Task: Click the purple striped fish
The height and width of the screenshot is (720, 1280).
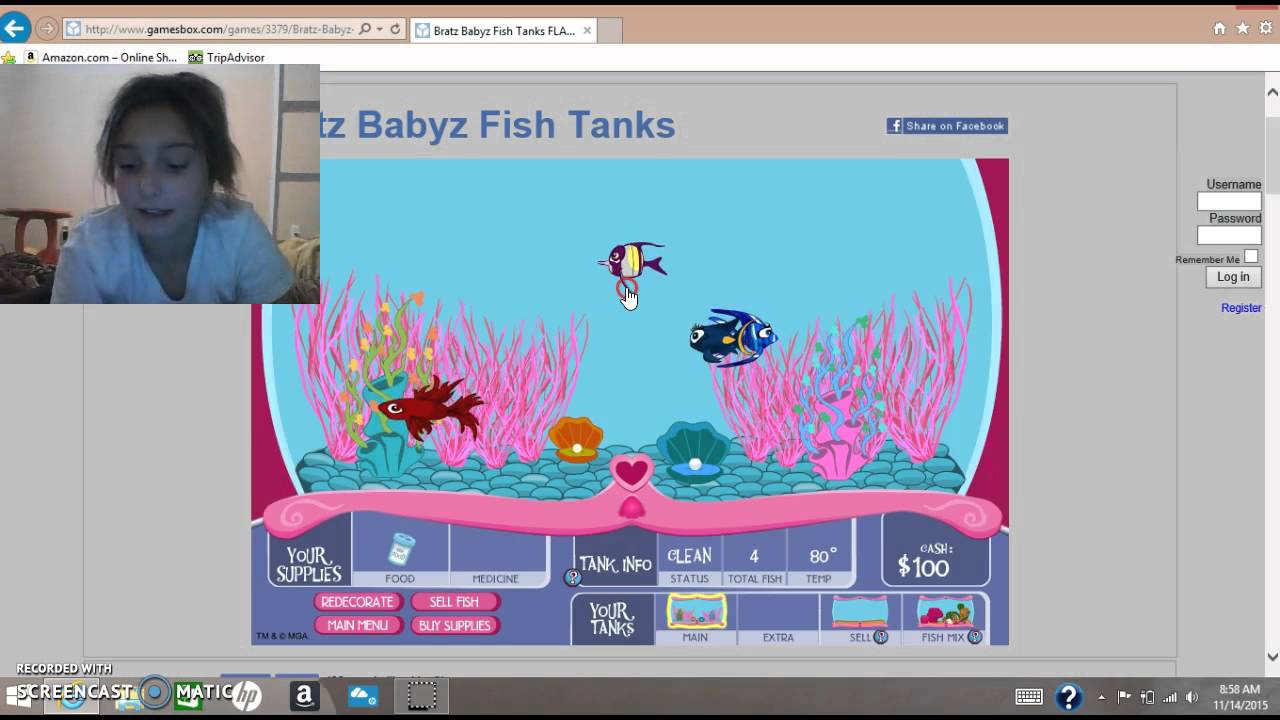Action: coord(633,261)
